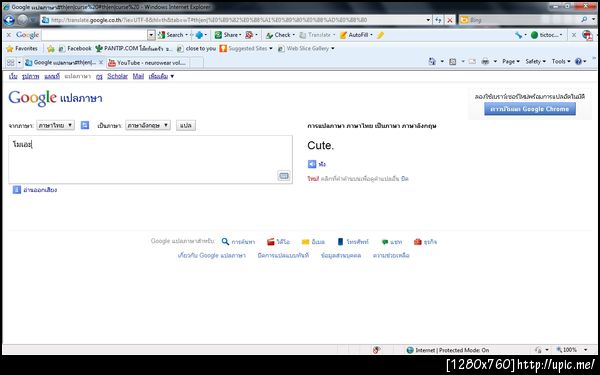Click the Add to Favorites Bar star icon
This screenshot has width=600, height=375.
51,49
